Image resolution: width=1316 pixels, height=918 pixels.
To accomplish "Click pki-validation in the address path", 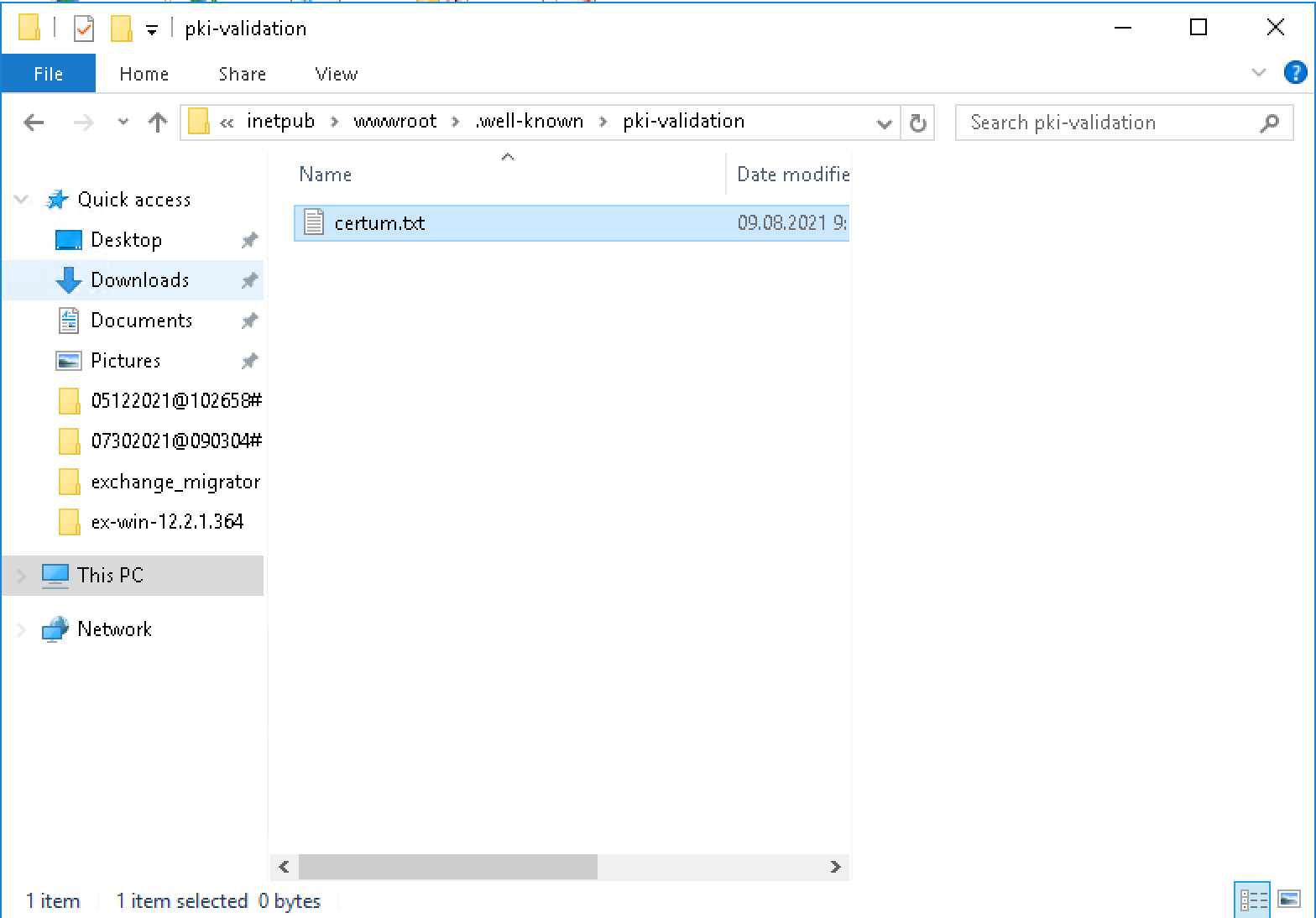I will [683, 122].
